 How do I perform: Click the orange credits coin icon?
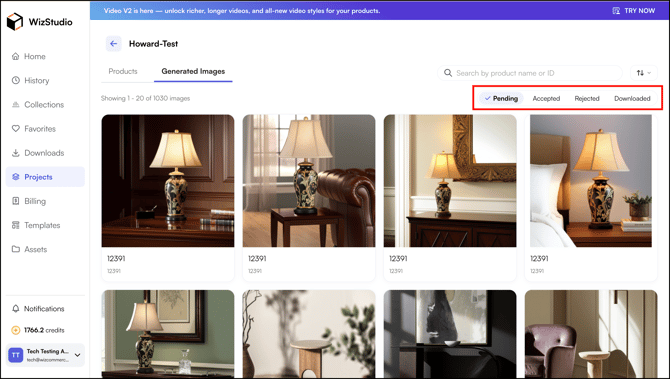coord(16,330)
